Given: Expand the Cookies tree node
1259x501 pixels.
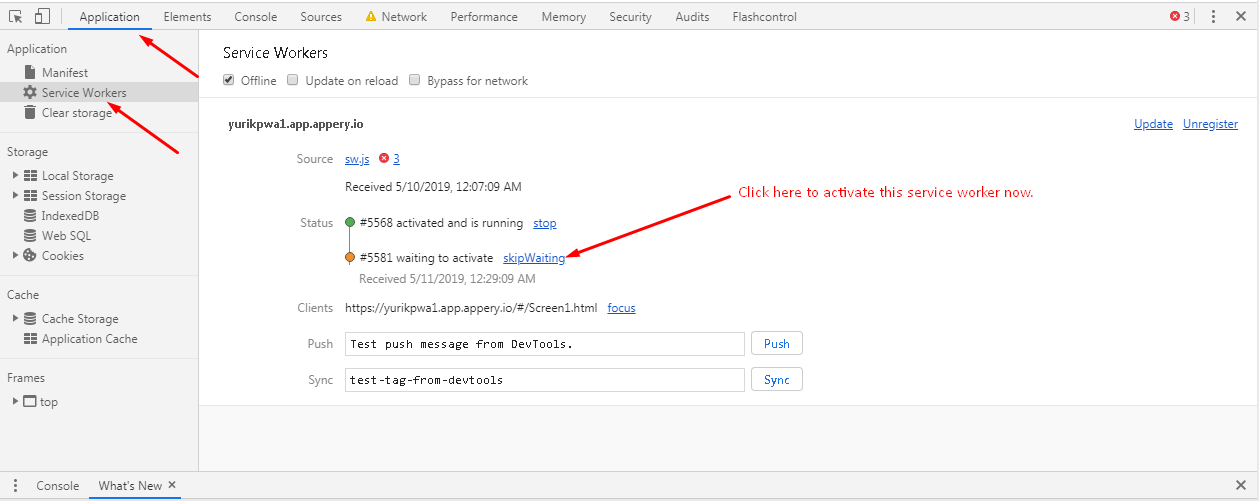Looking at the screenshot, I should coord(15,255).
